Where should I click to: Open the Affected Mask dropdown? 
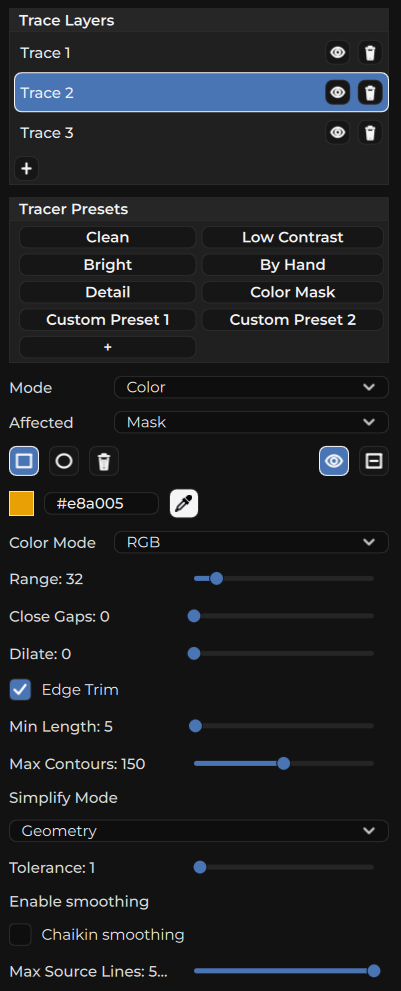click(251, 422)
